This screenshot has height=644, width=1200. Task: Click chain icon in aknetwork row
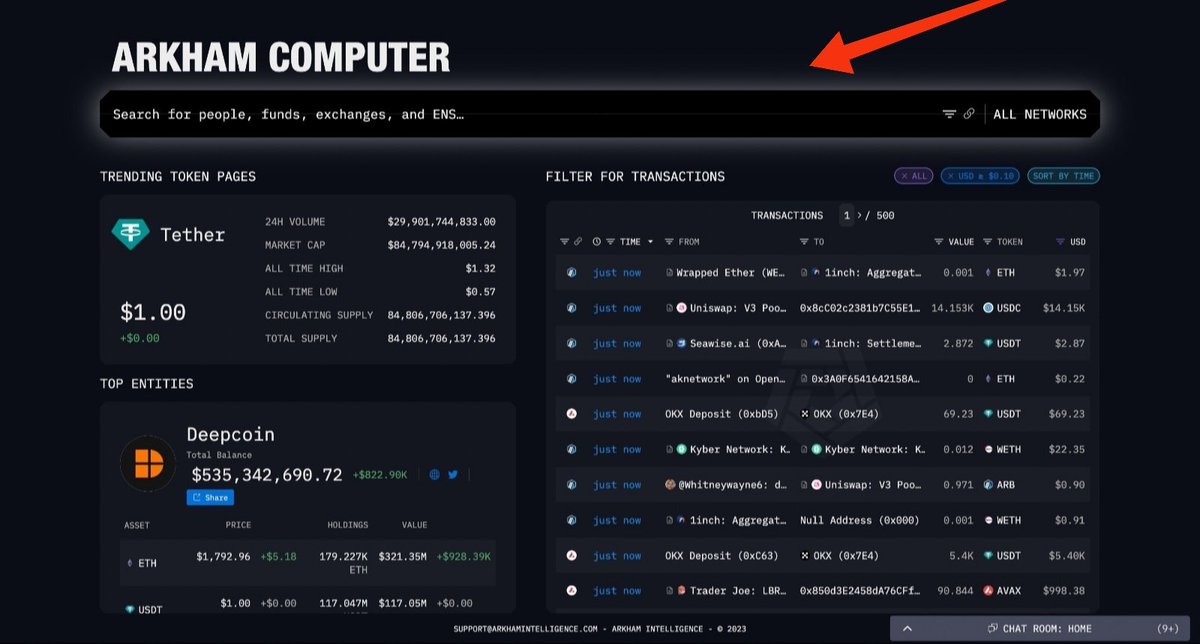coord(572,379)
